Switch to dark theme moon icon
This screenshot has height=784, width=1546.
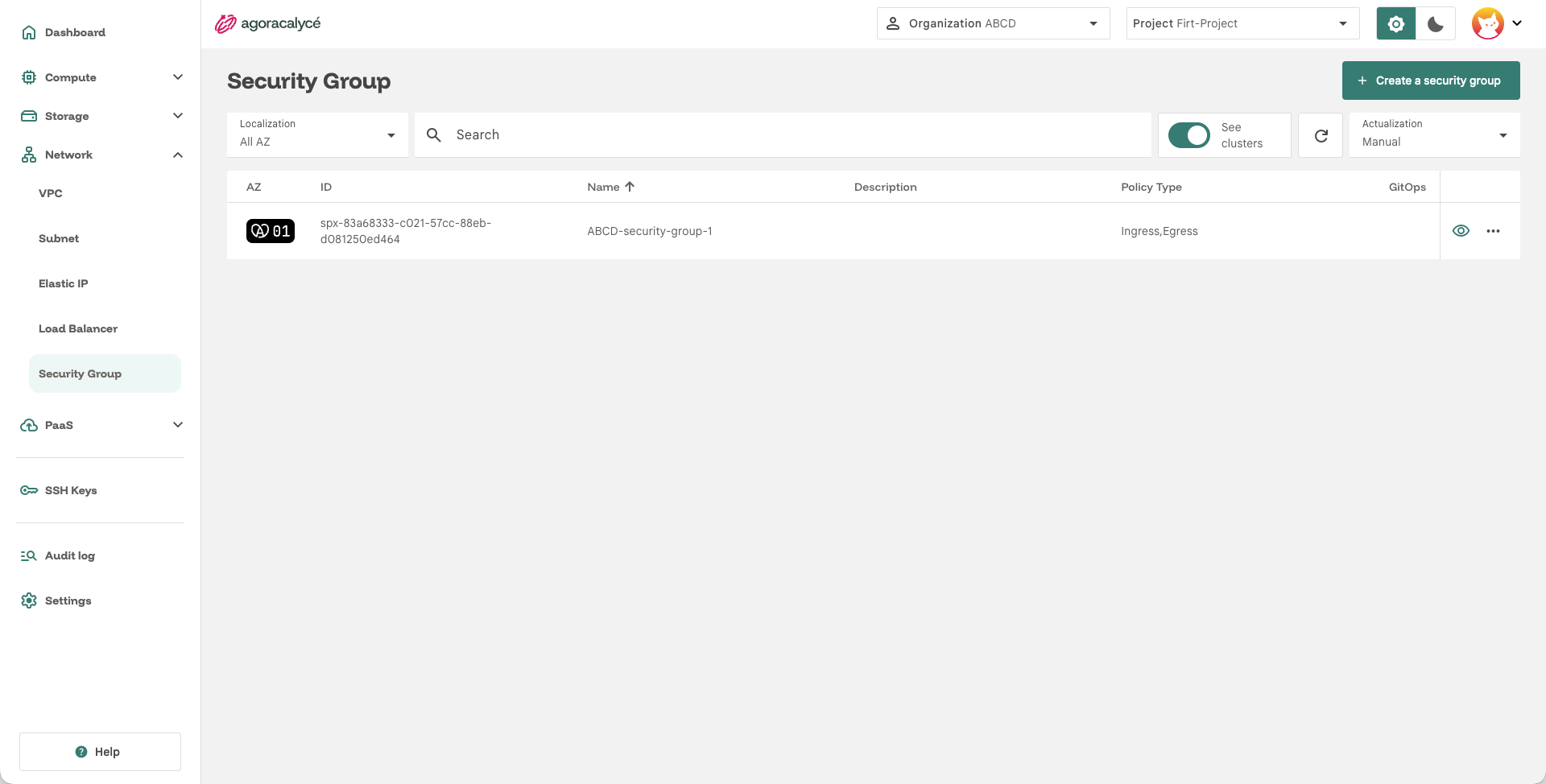[x=1436, y=23]
